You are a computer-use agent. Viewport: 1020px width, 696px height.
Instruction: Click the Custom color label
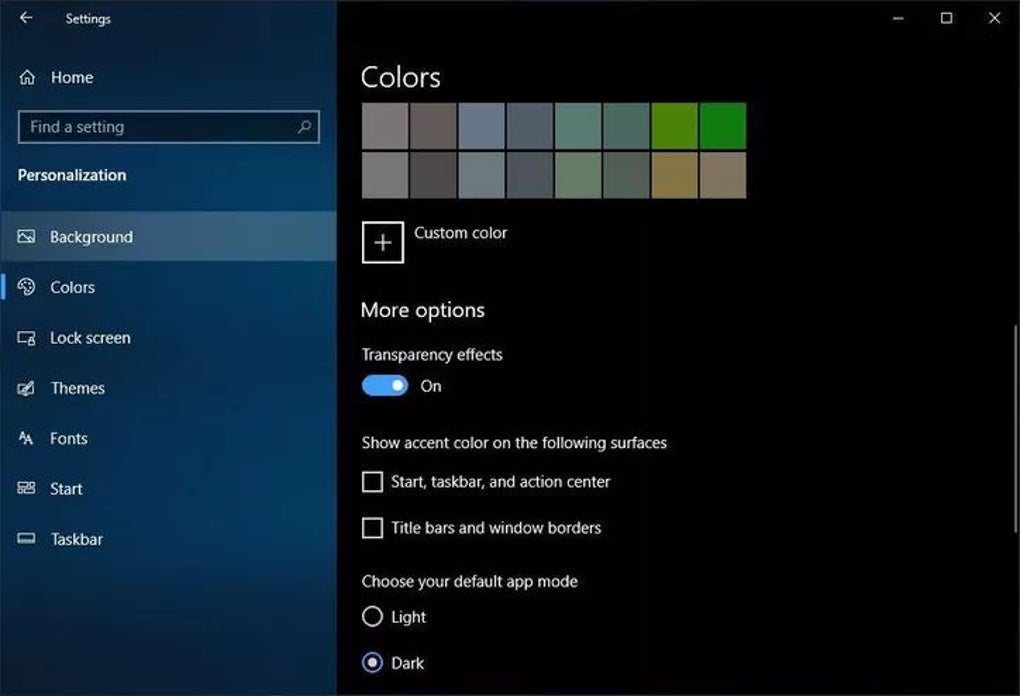[461, 233]
